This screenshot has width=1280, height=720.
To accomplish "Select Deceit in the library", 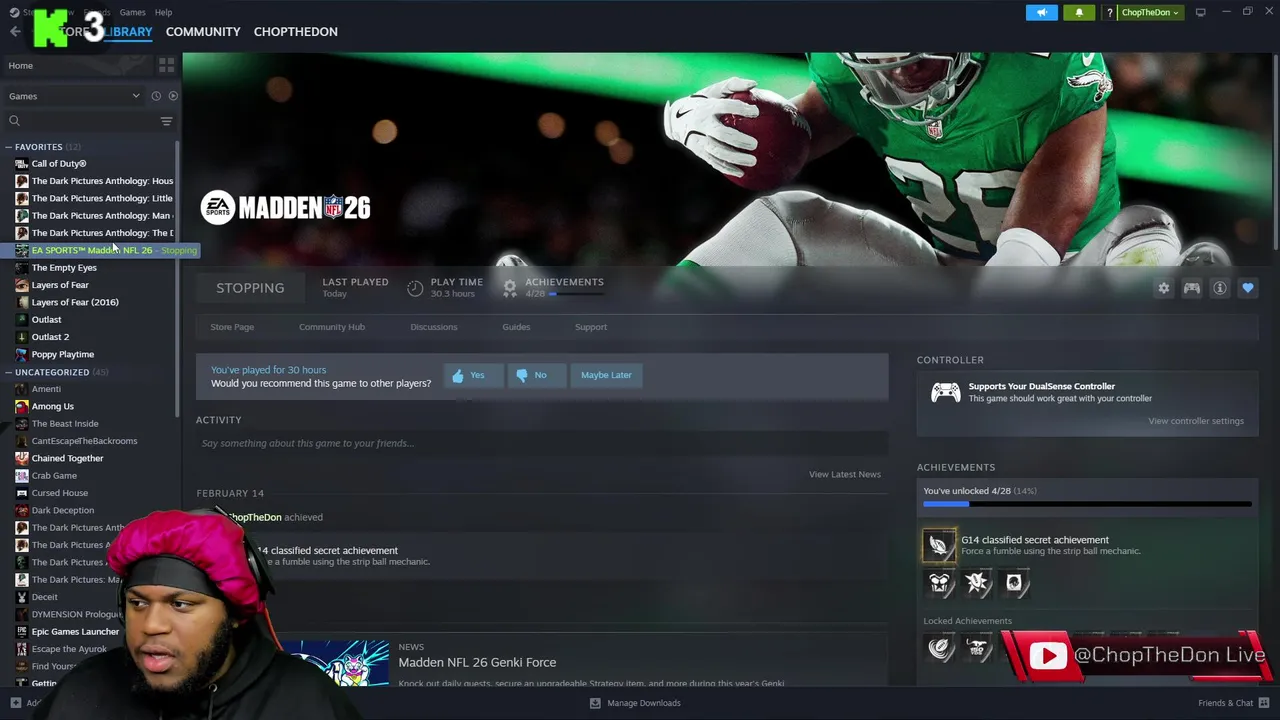I will [x=44, y=597].
